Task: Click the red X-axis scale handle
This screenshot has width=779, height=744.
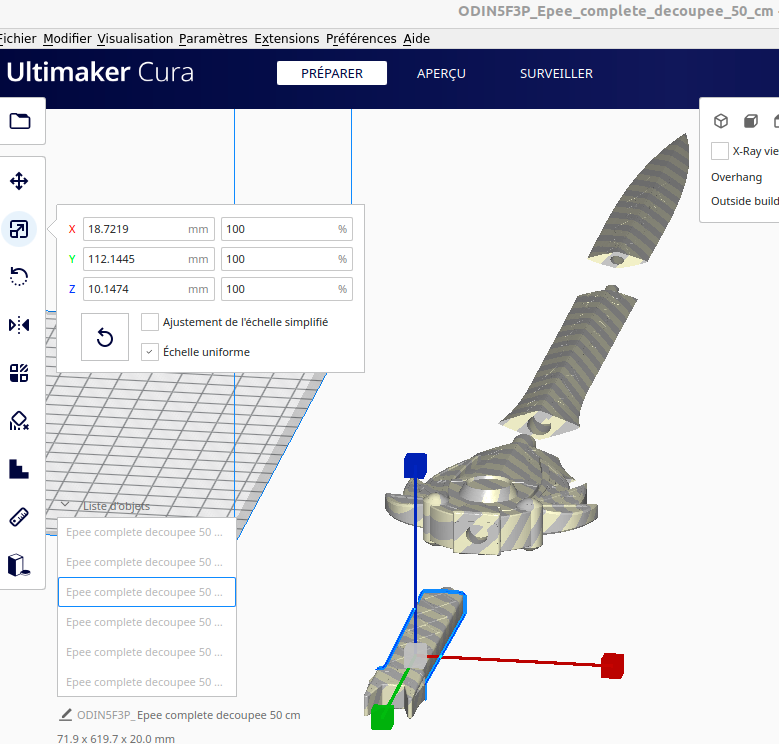Action: (612, 666)
